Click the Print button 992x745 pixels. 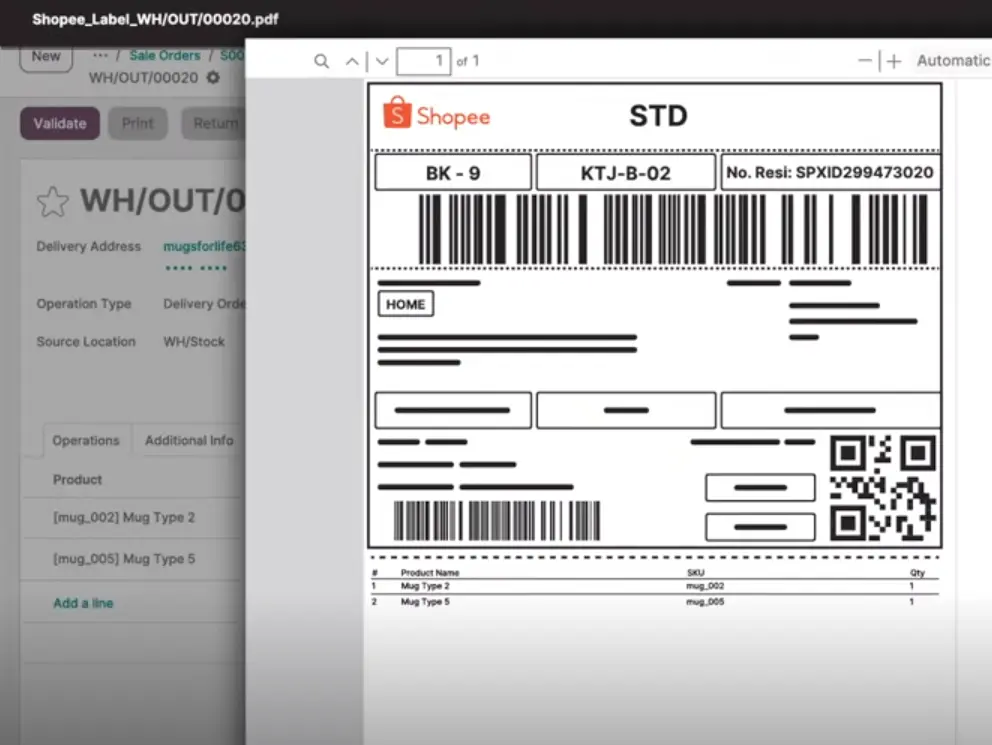click(137, 123)
